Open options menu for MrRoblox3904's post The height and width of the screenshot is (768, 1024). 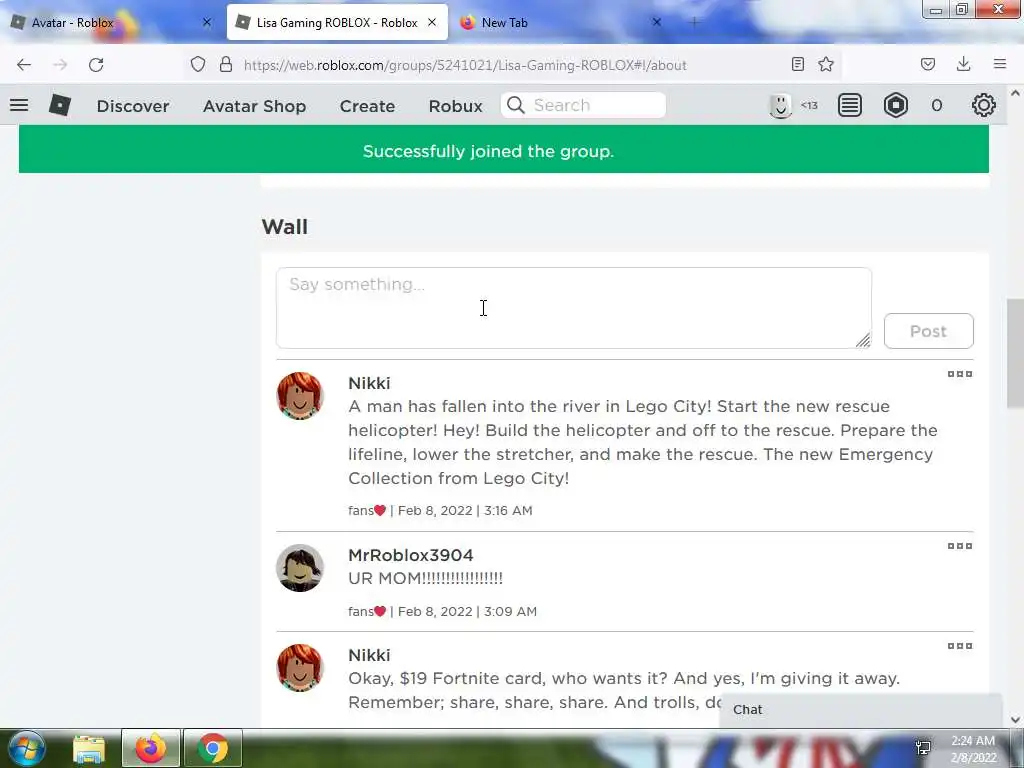pyautogui.click(x=960, y=546)
